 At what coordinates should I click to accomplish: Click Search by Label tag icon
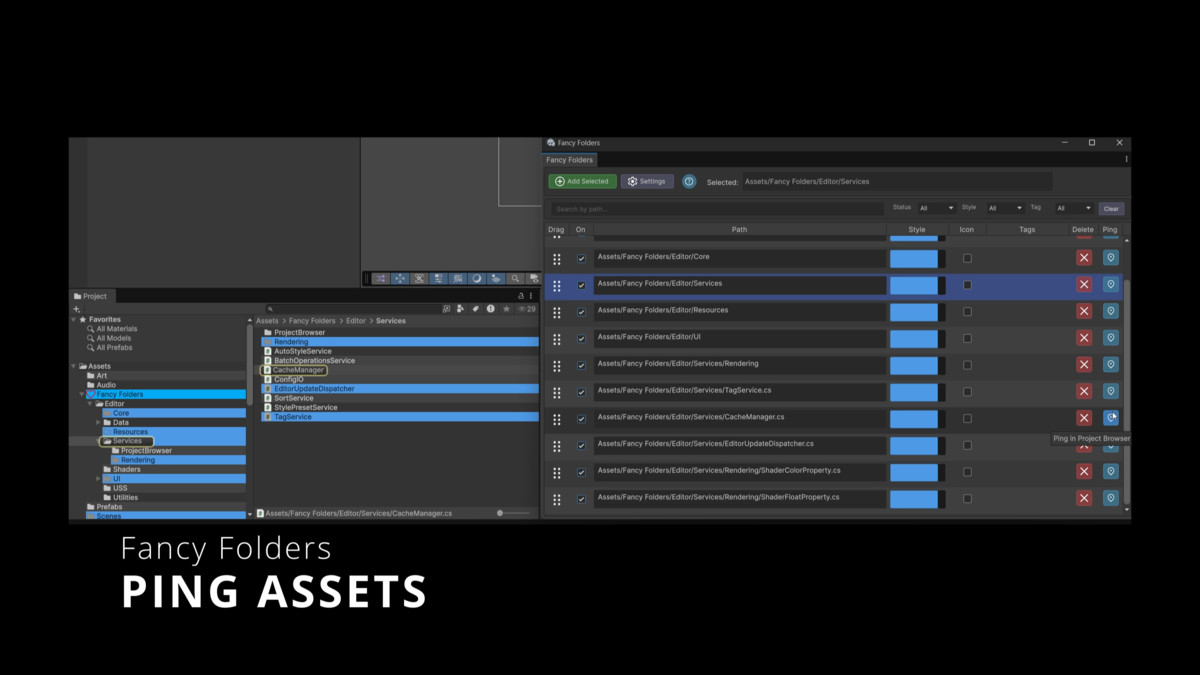click(x=475, y=309)
